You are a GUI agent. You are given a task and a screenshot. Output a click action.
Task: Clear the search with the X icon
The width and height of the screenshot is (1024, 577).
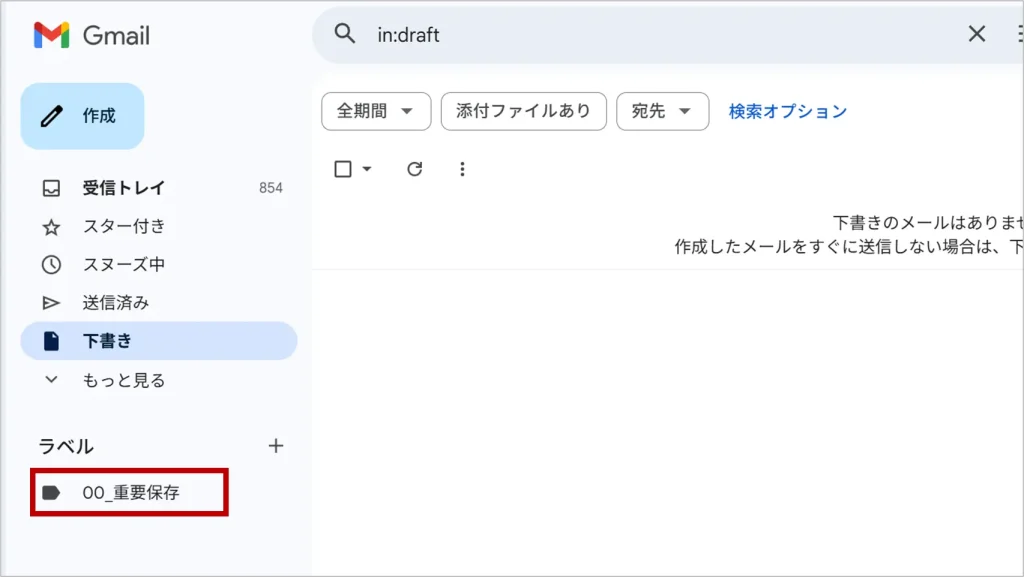977,34
